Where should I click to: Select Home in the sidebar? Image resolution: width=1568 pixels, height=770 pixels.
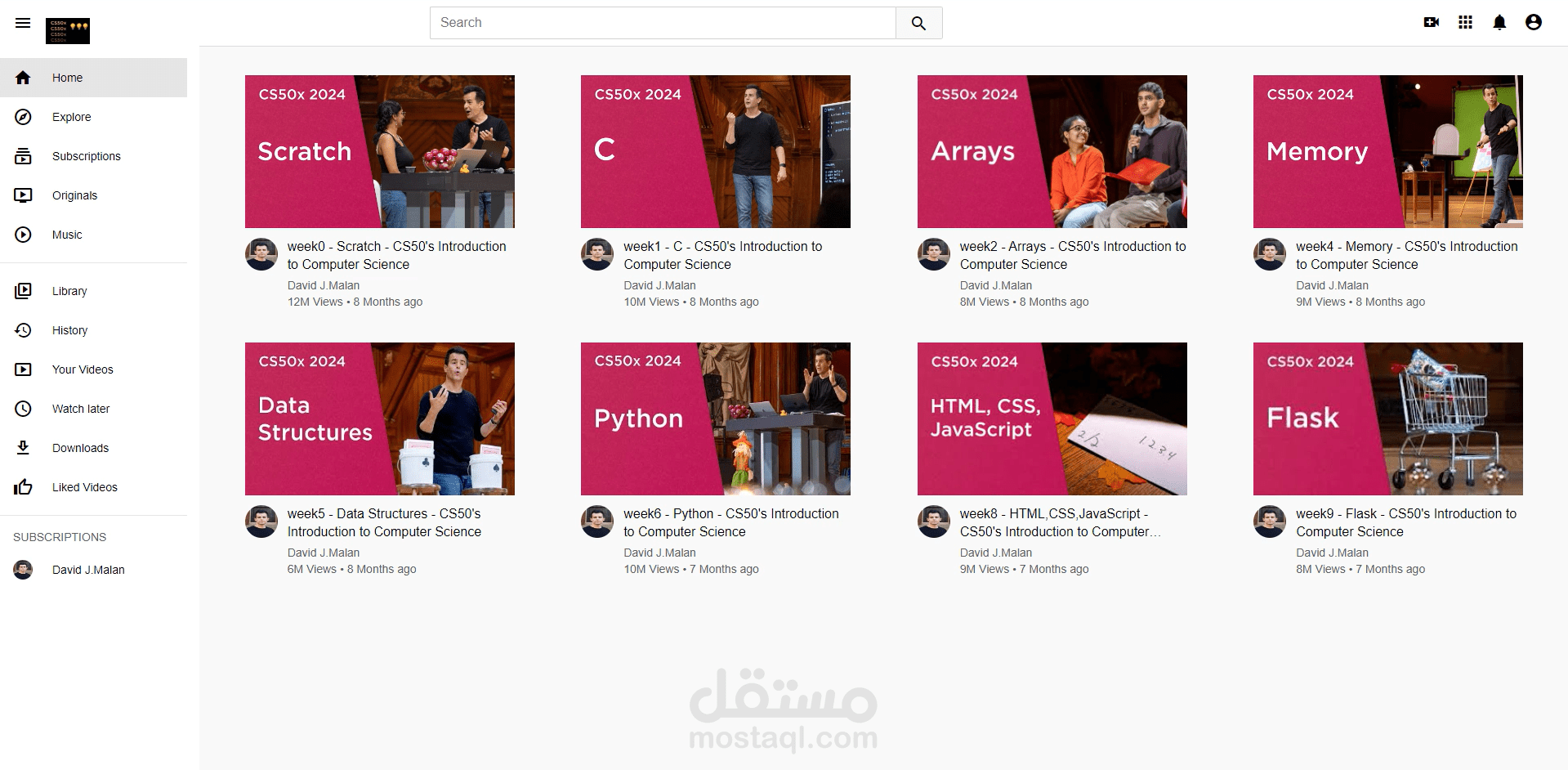click(93, 78)
